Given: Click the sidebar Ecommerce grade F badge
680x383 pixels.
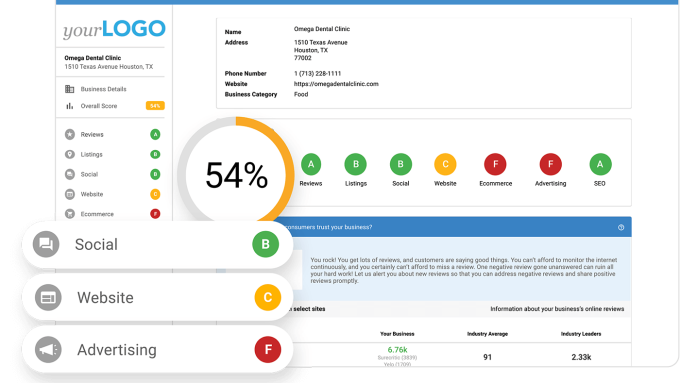Looking at the screenshot, I should point(155,214).
